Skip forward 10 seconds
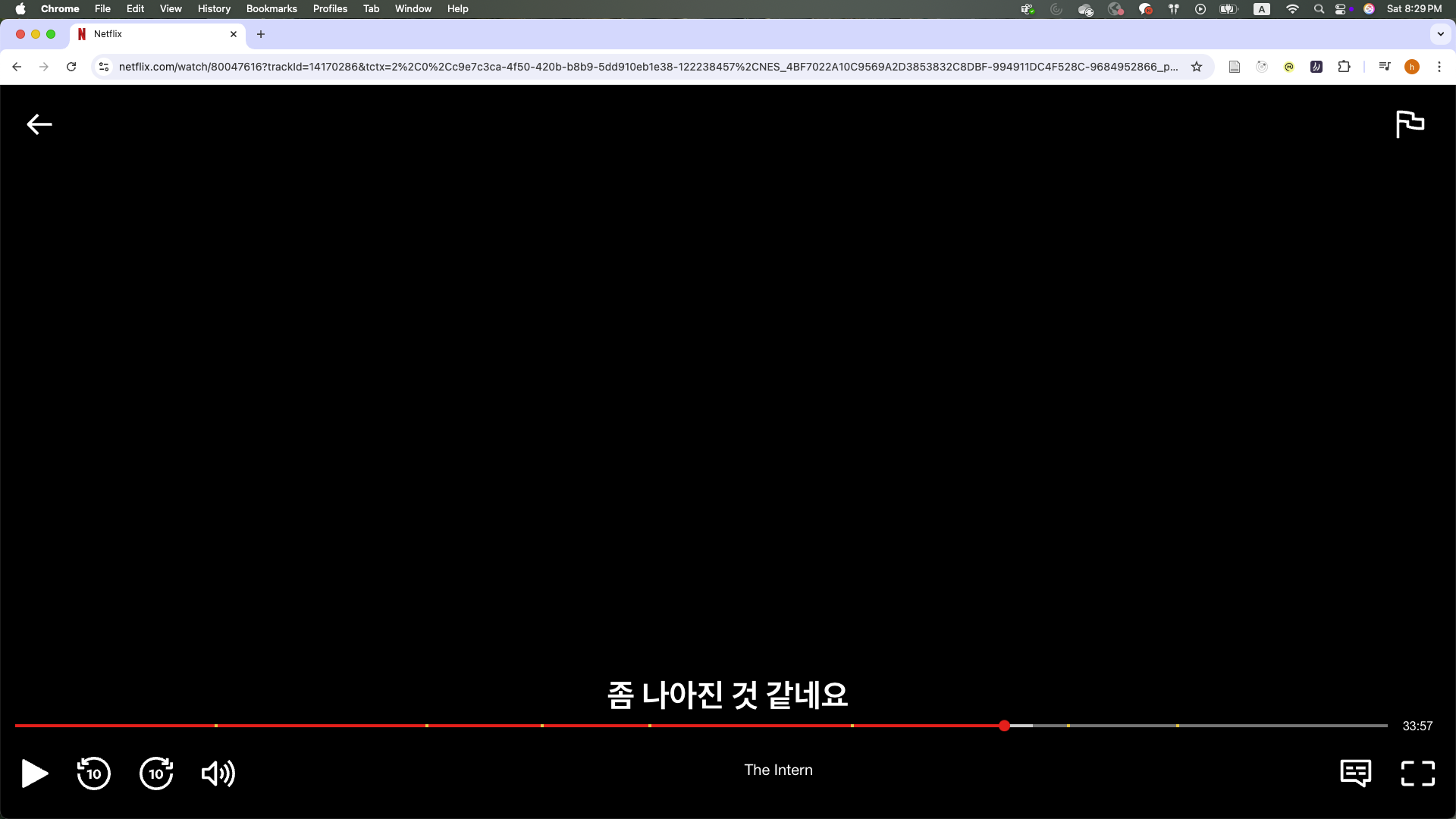Image resolution: width=1456 pixels, height=819 pixels. click(156, 773)
